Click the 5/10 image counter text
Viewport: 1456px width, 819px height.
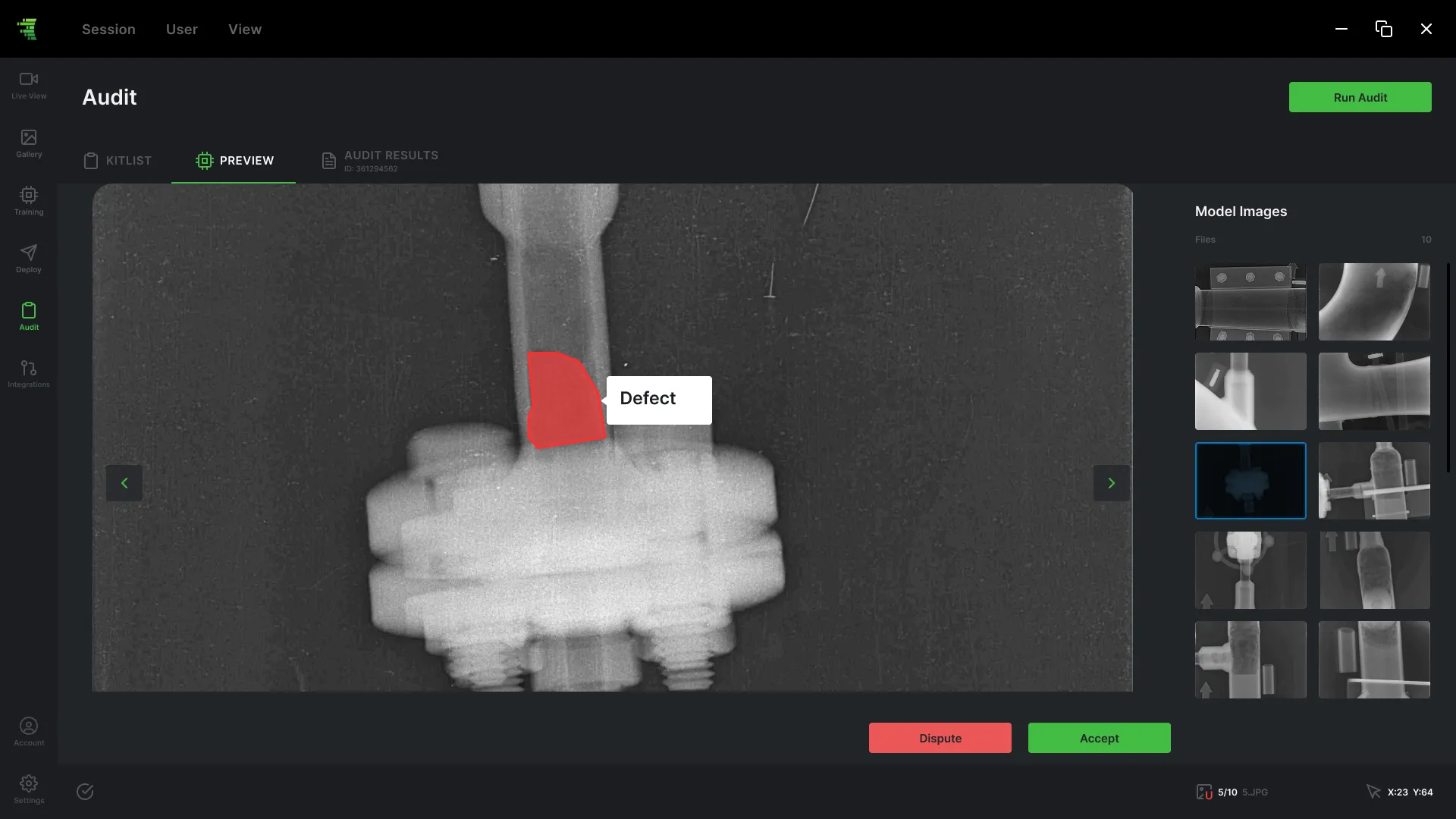(1227, 792)
